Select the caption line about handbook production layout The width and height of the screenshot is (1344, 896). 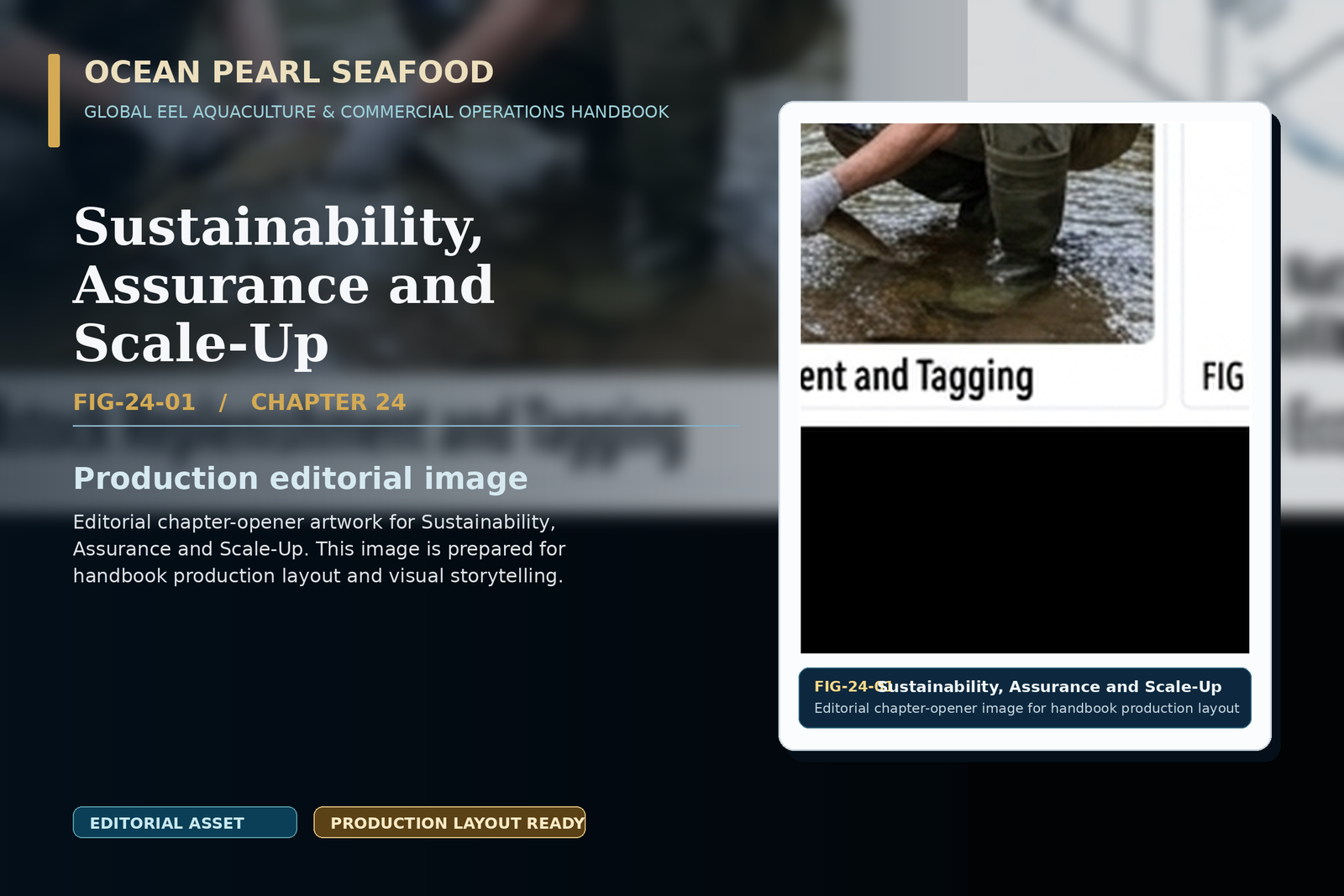click(x=1026, y=708)
